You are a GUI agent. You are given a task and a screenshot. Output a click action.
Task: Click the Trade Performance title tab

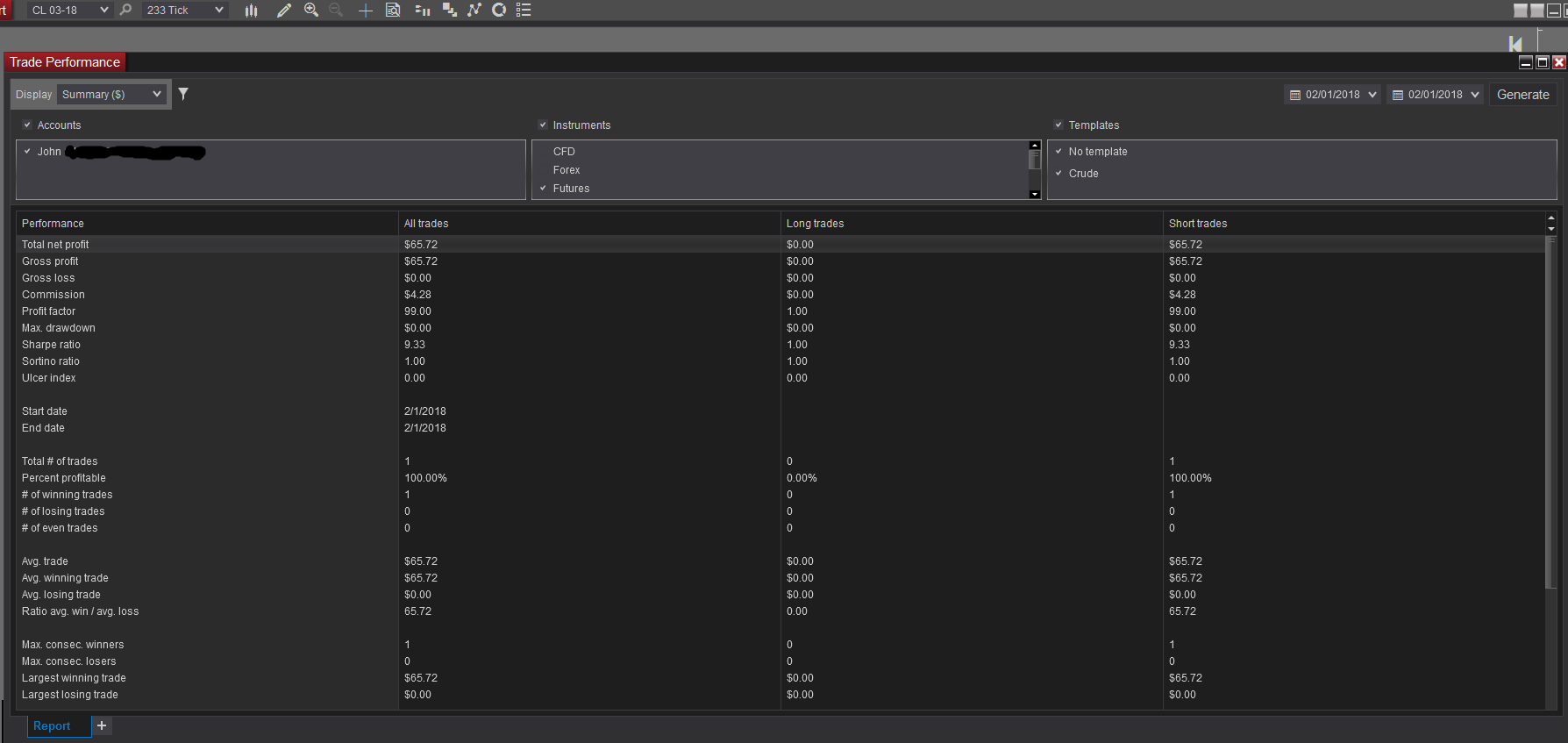[65, 62]
